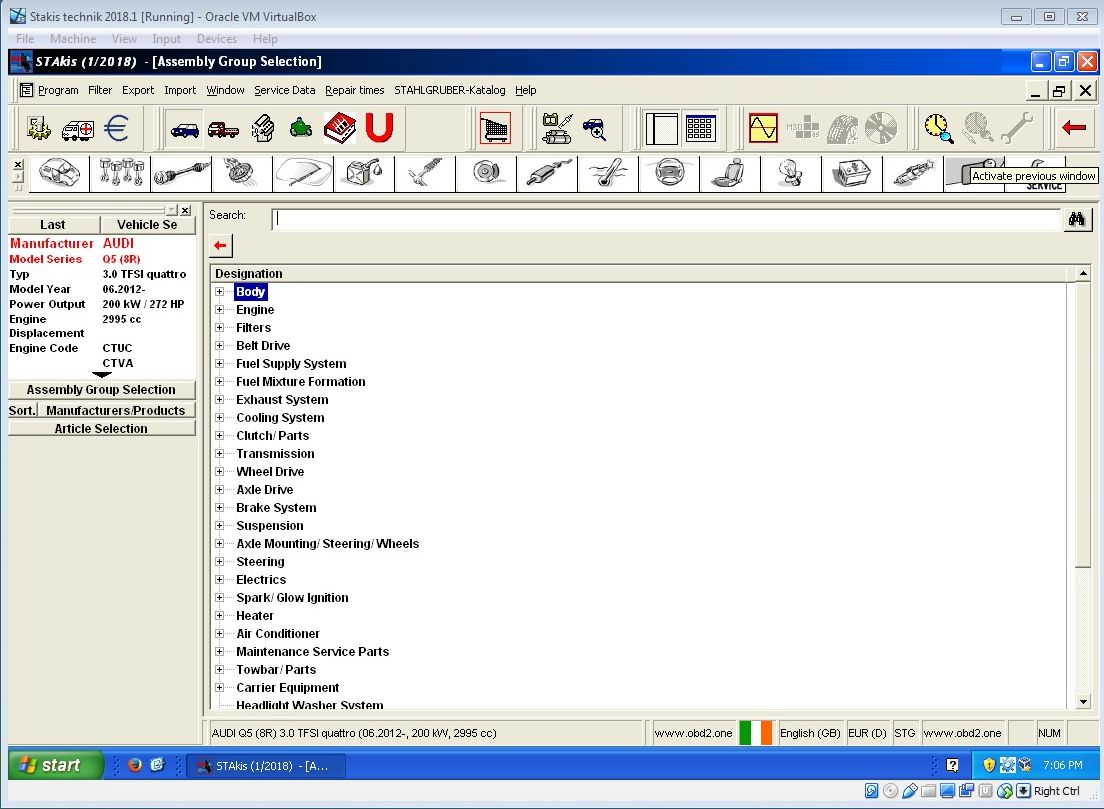Click the Article Selection button
1104x809 pixels.
point(101,428)
